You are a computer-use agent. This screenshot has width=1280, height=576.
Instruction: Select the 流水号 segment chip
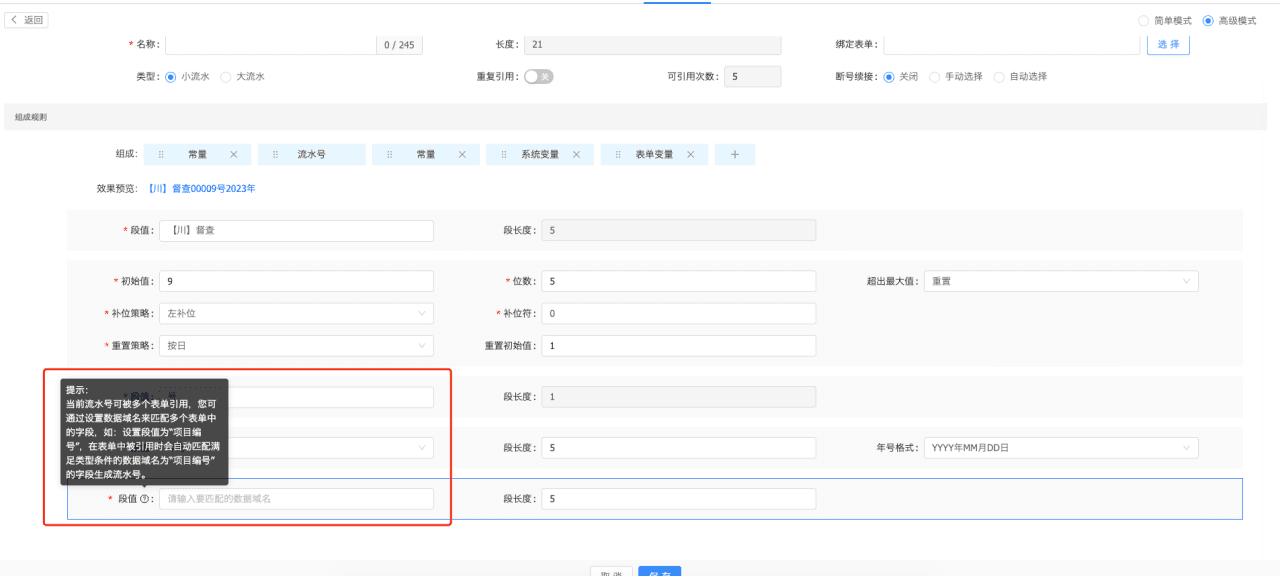(x=311, y=155)
